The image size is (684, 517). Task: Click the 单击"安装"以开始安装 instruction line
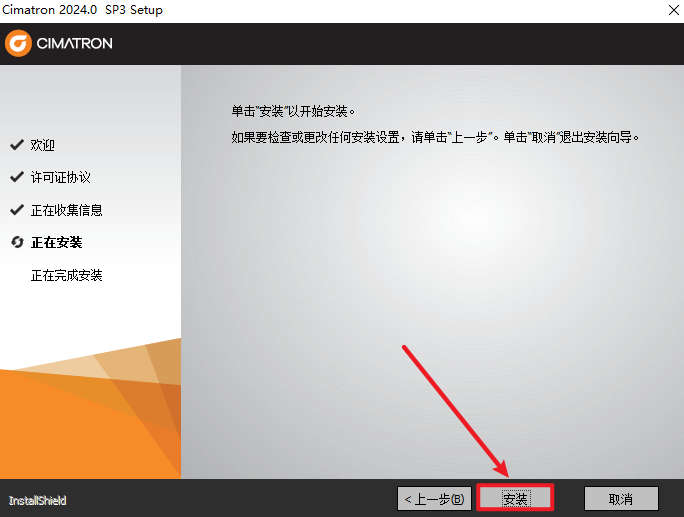point(293,110)
